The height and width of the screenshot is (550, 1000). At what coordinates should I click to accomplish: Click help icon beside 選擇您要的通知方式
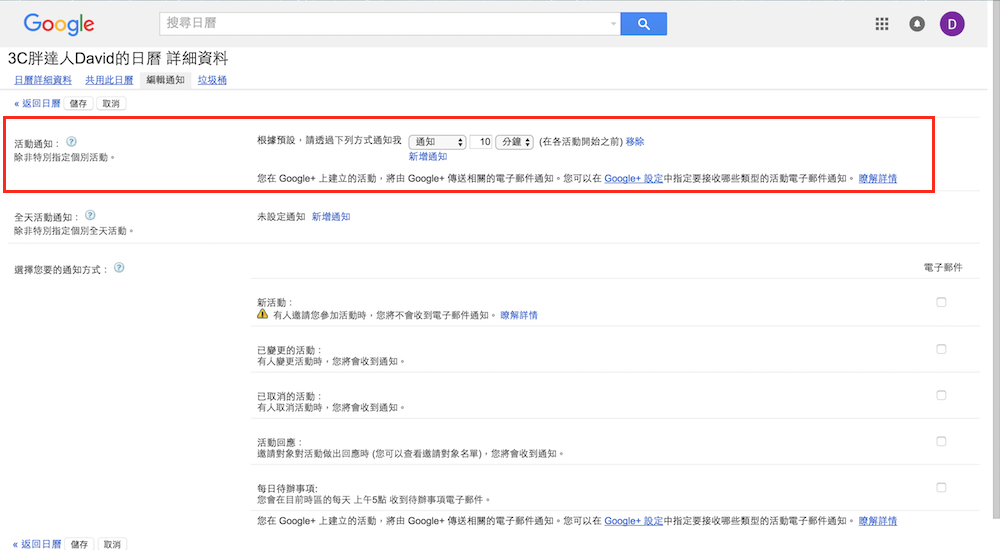[x=120, y=268]
